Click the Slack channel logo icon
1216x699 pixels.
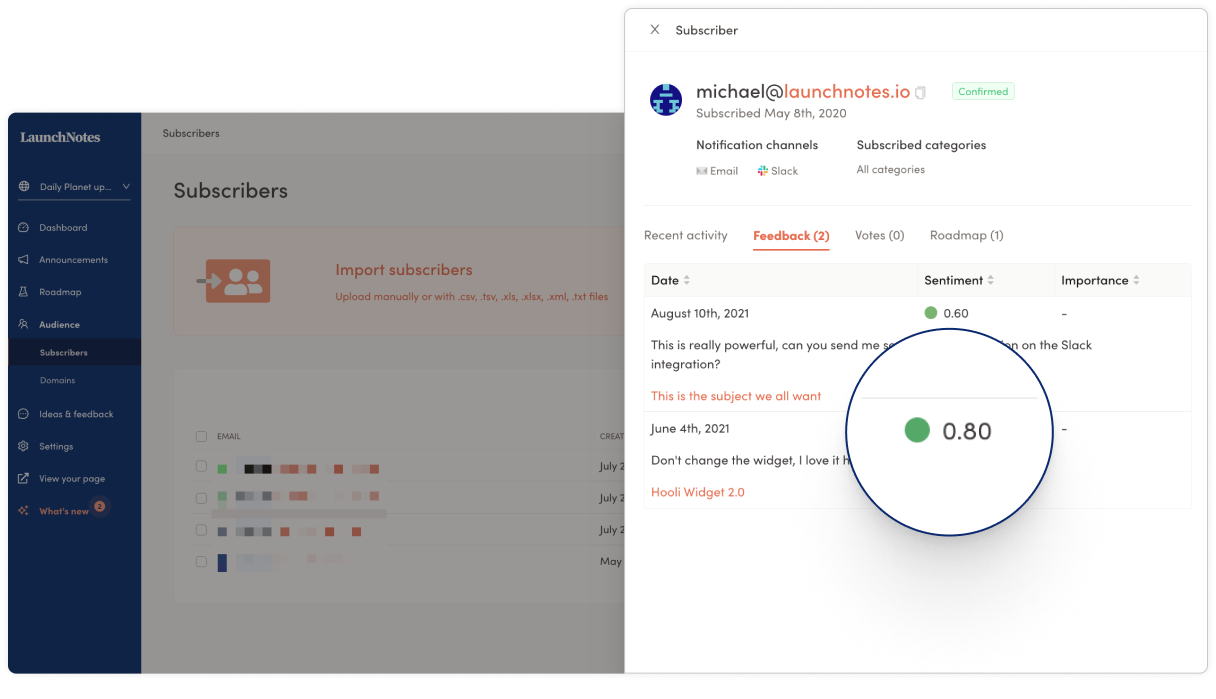click(x=763, y=171)
